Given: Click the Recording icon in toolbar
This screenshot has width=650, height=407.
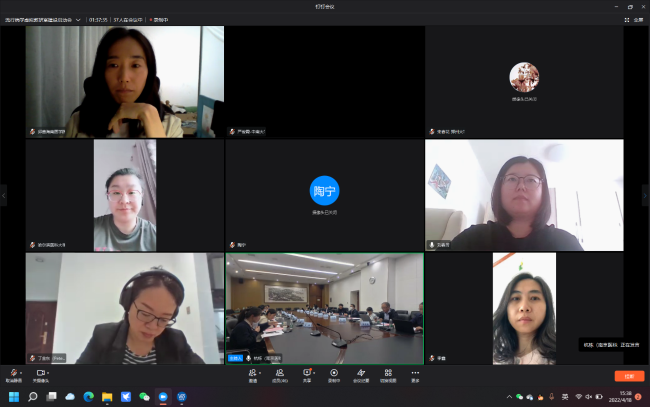Looking at the screenshot, I should point(334,373).
